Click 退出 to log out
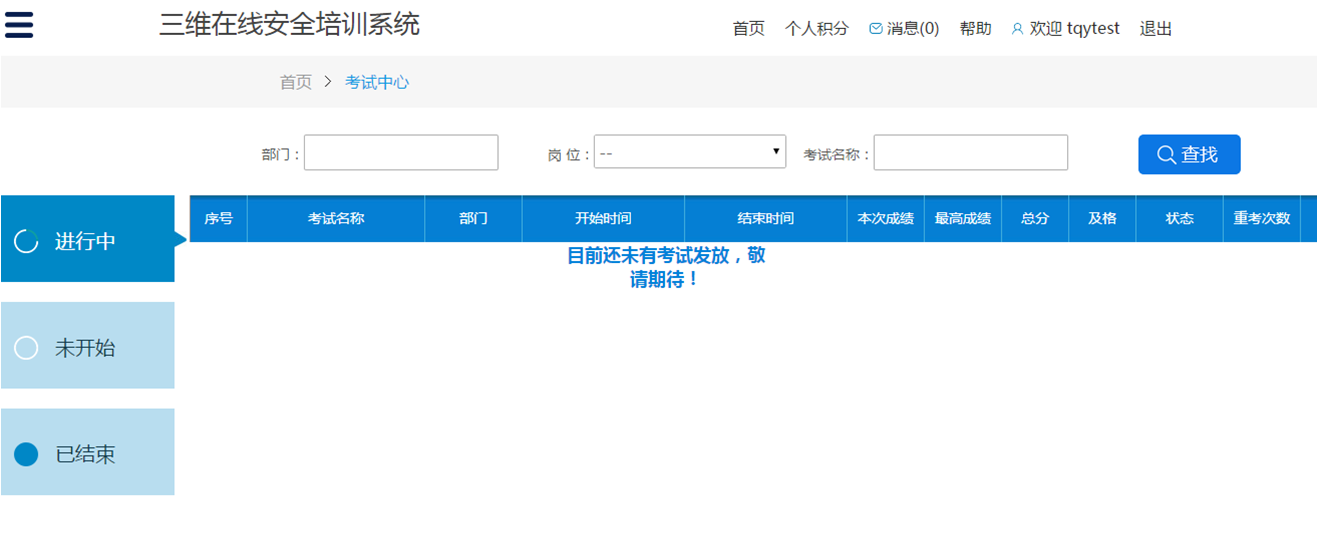Image resolution: width=1318 pixels, height=553 pixels. point(1155,29)
